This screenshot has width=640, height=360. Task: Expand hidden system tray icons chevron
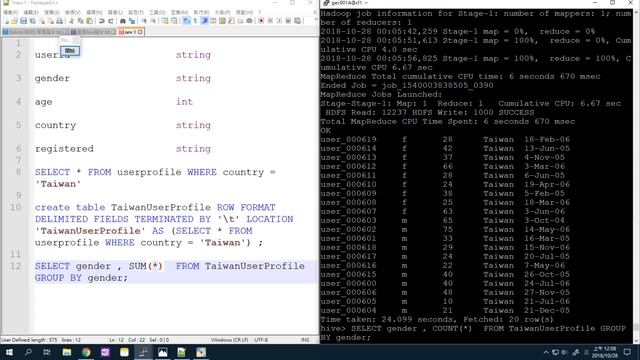click(x=545, y=352)
